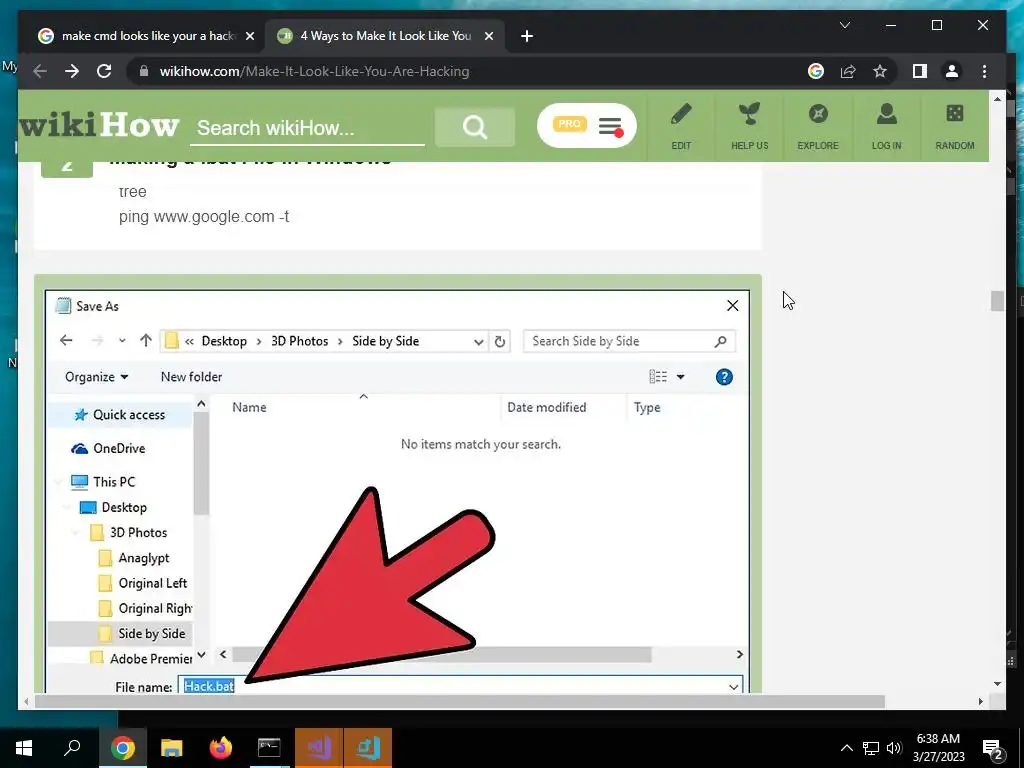The height and width of the screenshot is (768, 1024).
Task: Click the Chrome taskbar icon
Action: coord(122,748)
